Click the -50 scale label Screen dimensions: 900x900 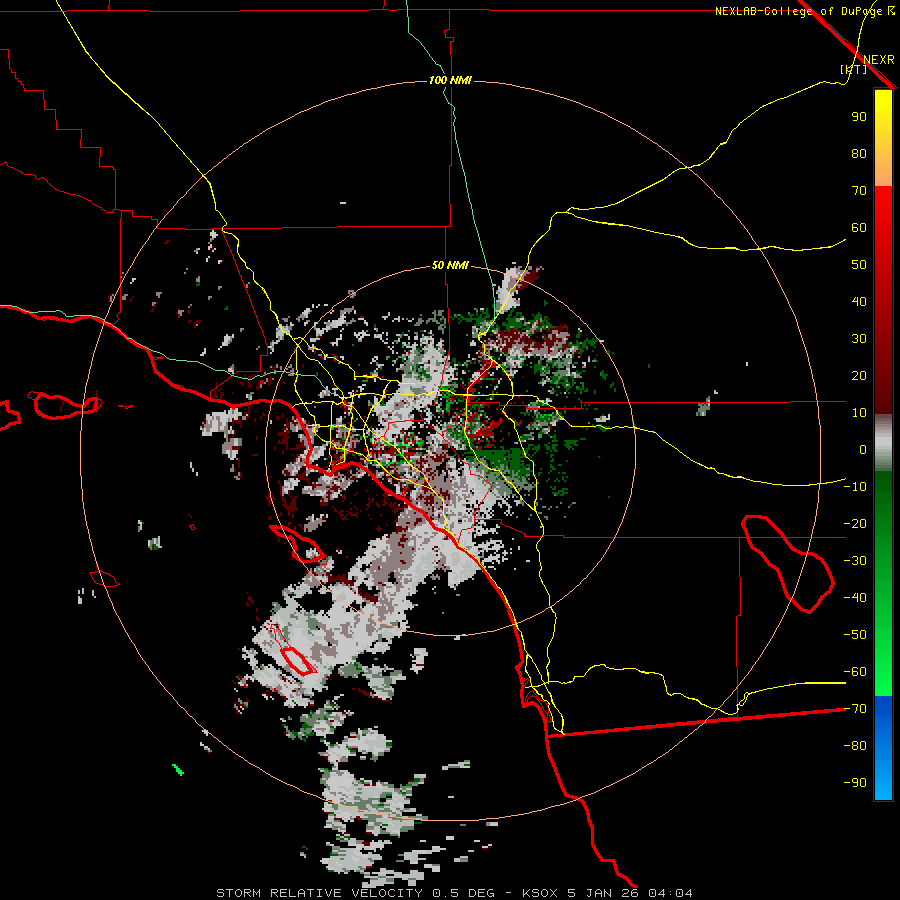pyautogui.click(x=855, y=635)
